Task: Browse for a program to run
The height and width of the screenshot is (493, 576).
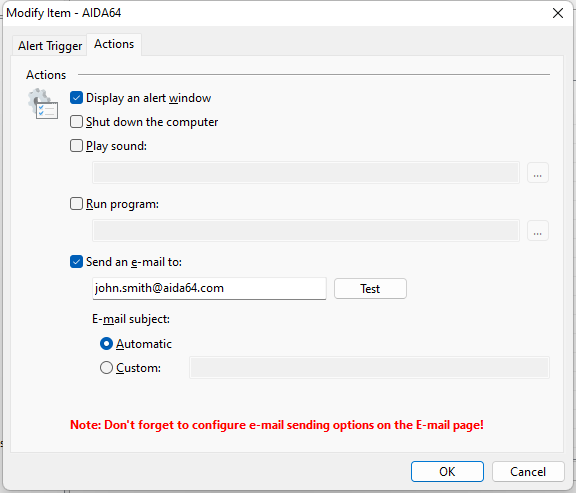Action: [538, 231]
